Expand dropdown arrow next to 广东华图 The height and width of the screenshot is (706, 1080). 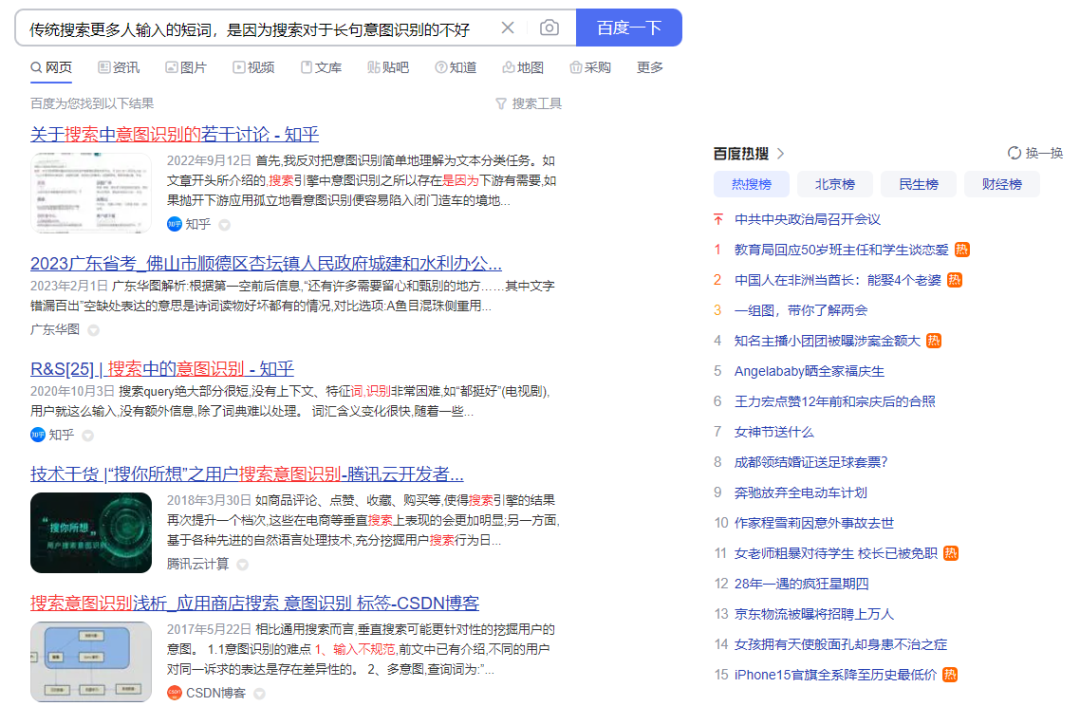(x=94, y=330)
